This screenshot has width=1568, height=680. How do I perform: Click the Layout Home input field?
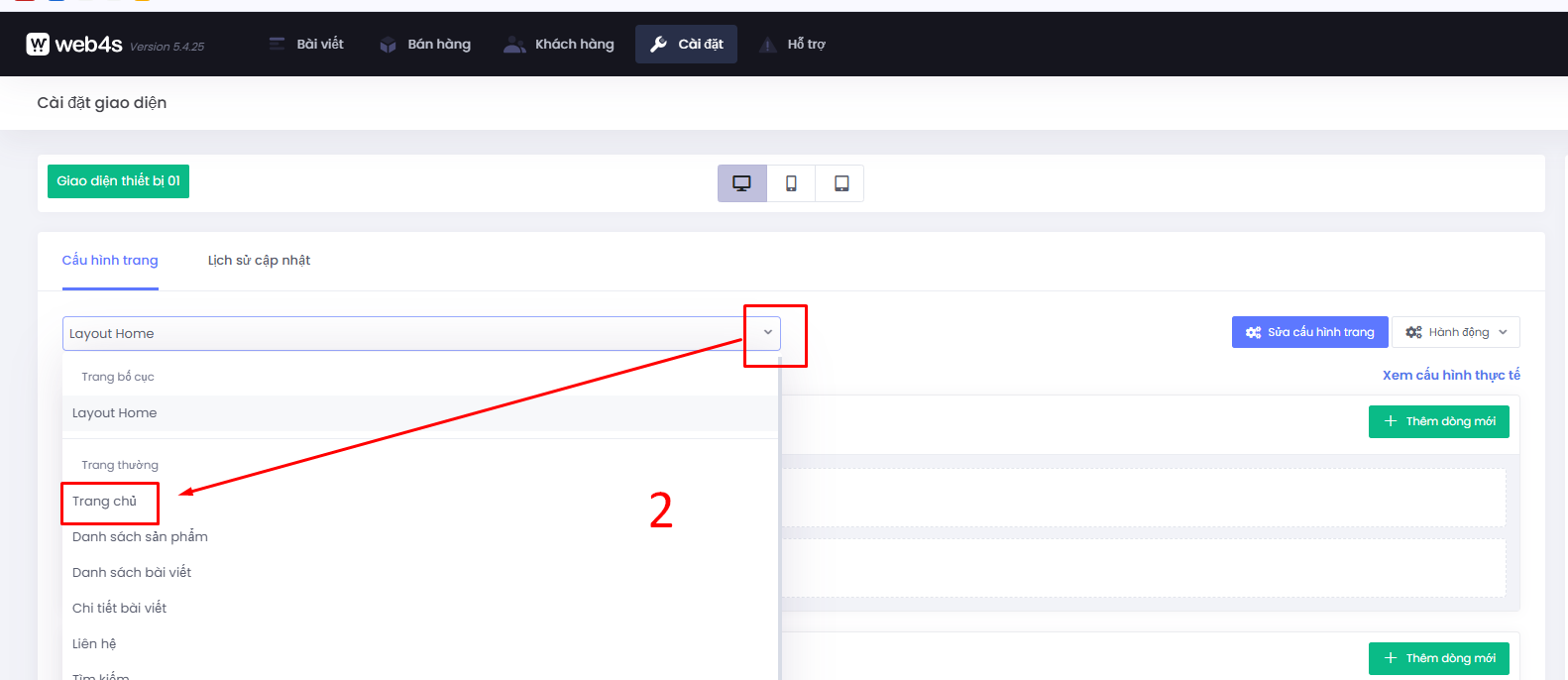point(396,334)
